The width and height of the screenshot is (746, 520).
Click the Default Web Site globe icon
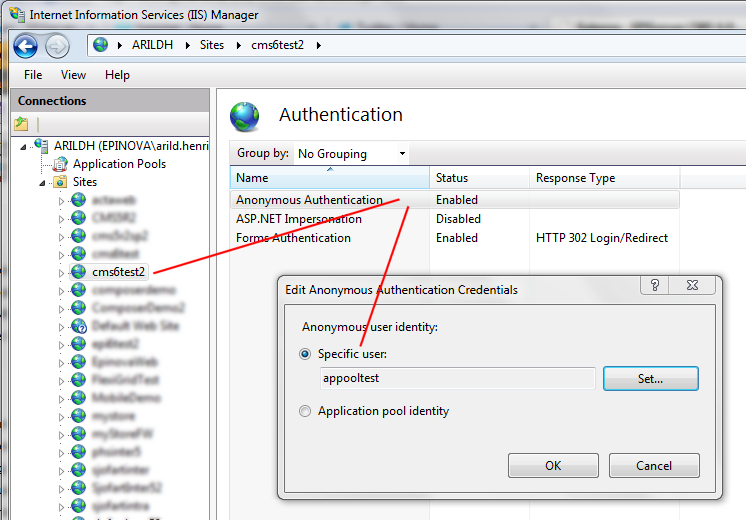(78, 326)
